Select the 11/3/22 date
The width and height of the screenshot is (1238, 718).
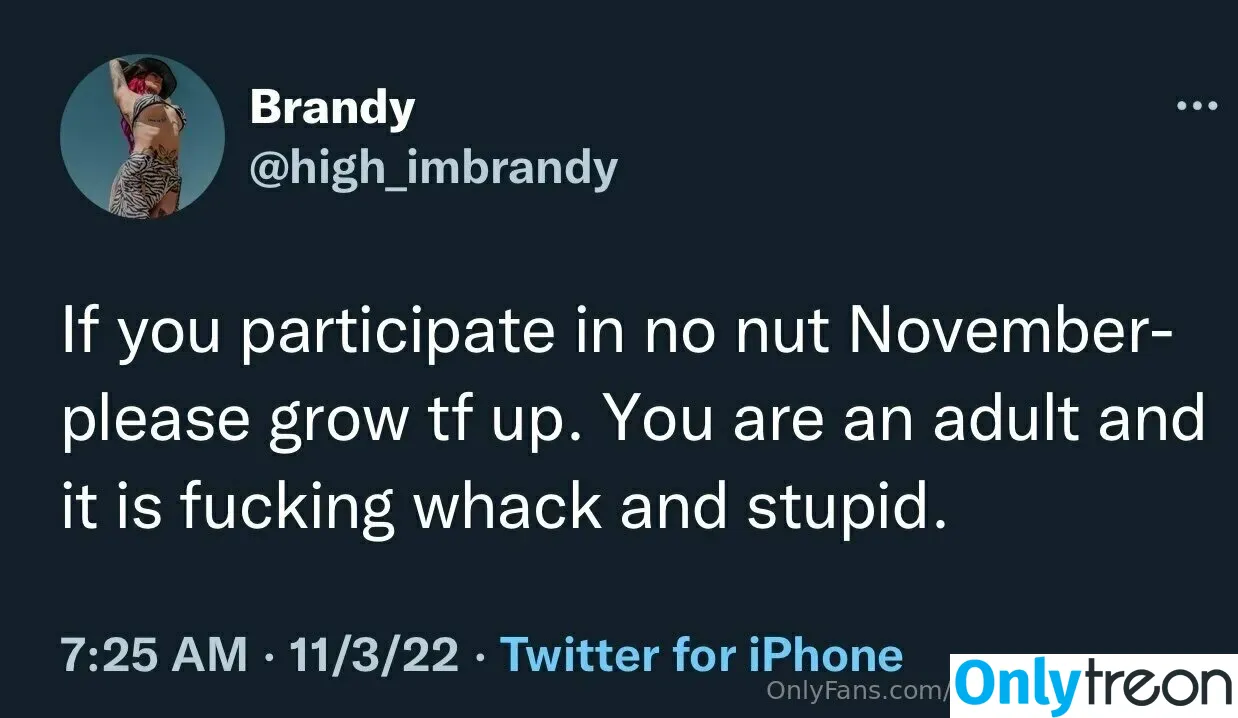(x=375, y=655)
